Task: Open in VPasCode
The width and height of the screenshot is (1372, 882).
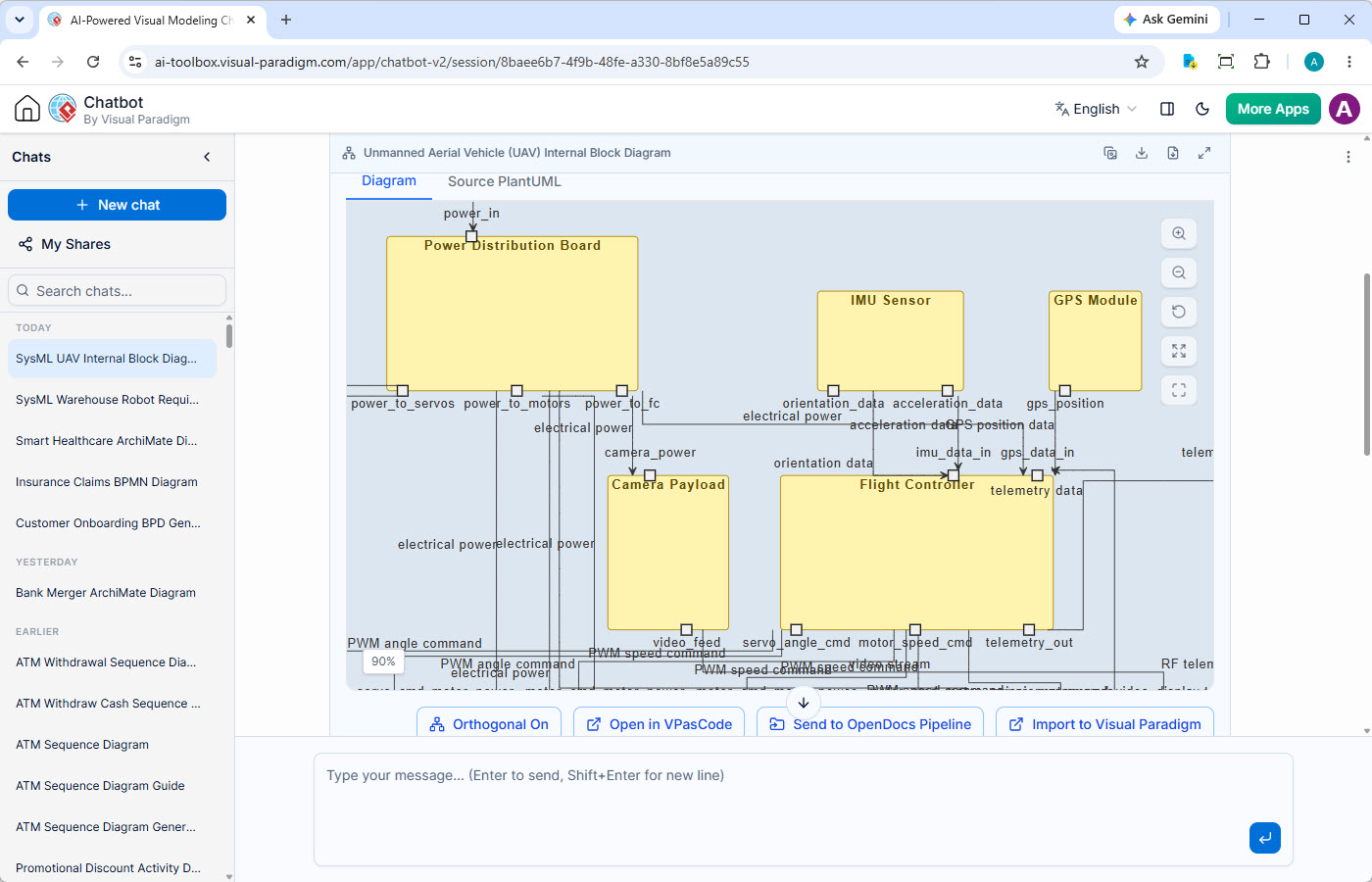Action: pyautogui.click(x=660, y=724)
